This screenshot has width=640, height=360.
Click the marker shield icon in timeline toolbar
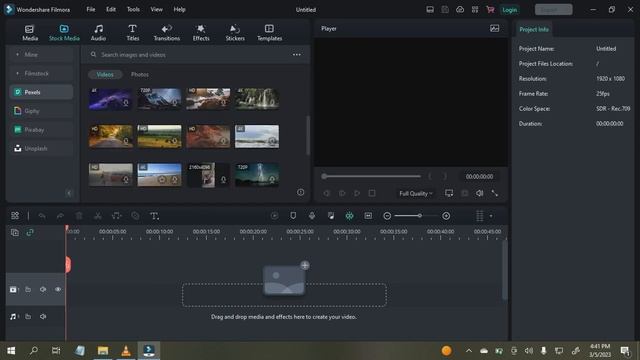tap(293, 216)
